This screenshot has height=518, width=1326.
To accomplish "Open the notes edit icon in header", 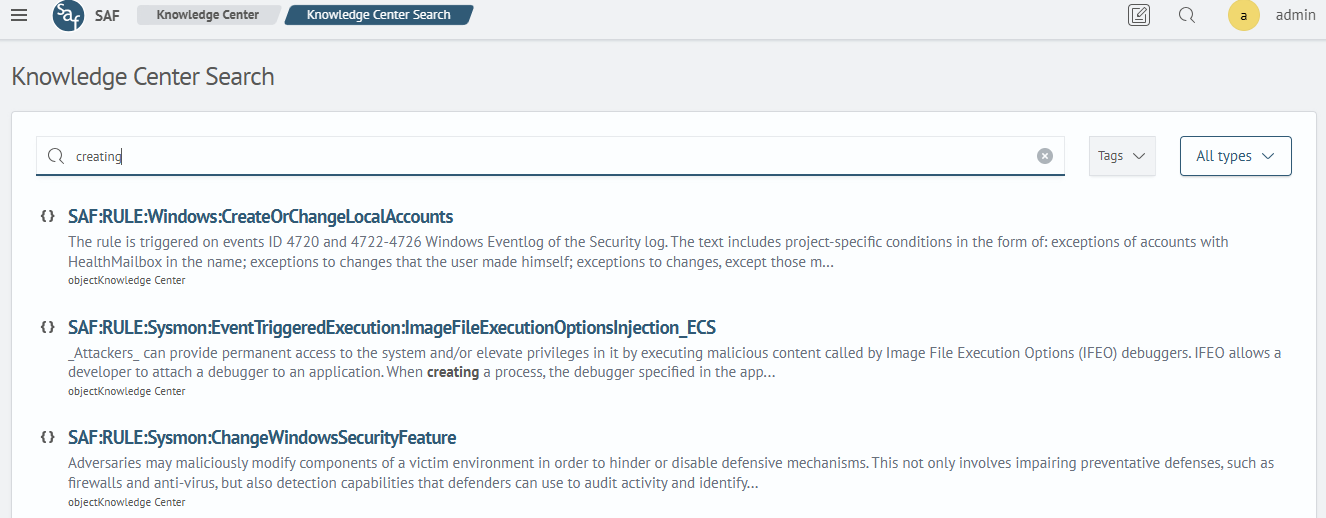I will pyautogui.click(x=1138, y=15).
